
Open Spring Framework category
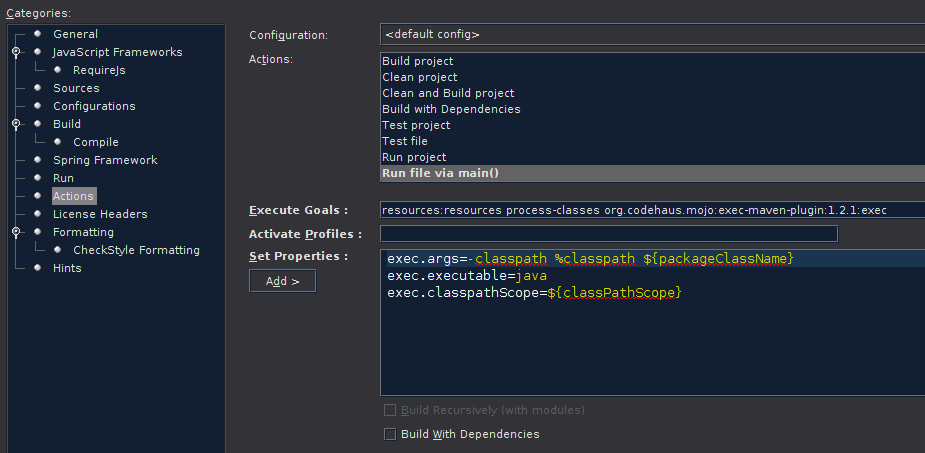click(105, 160)
